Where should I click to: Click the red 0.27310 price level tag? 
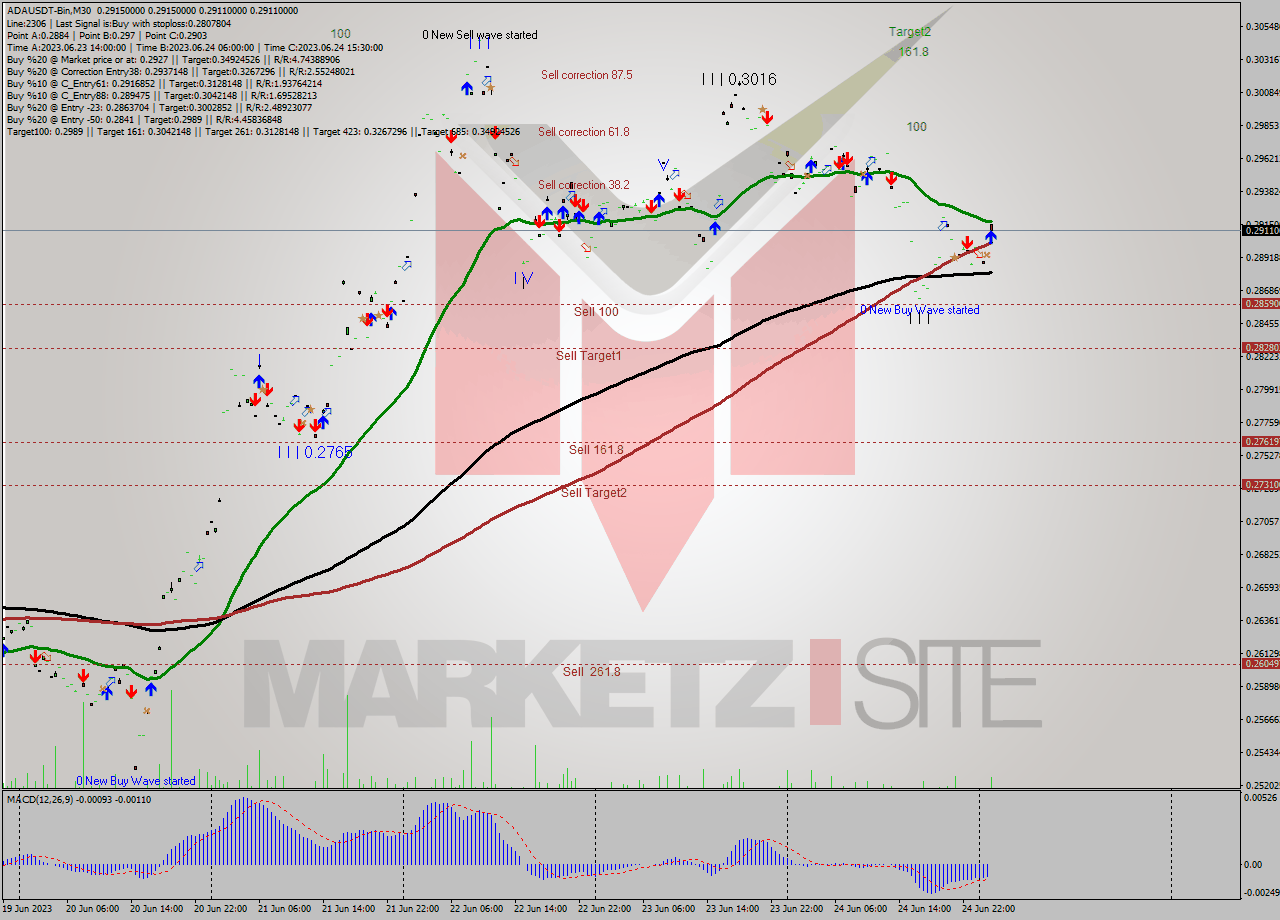coord(1260,485)
